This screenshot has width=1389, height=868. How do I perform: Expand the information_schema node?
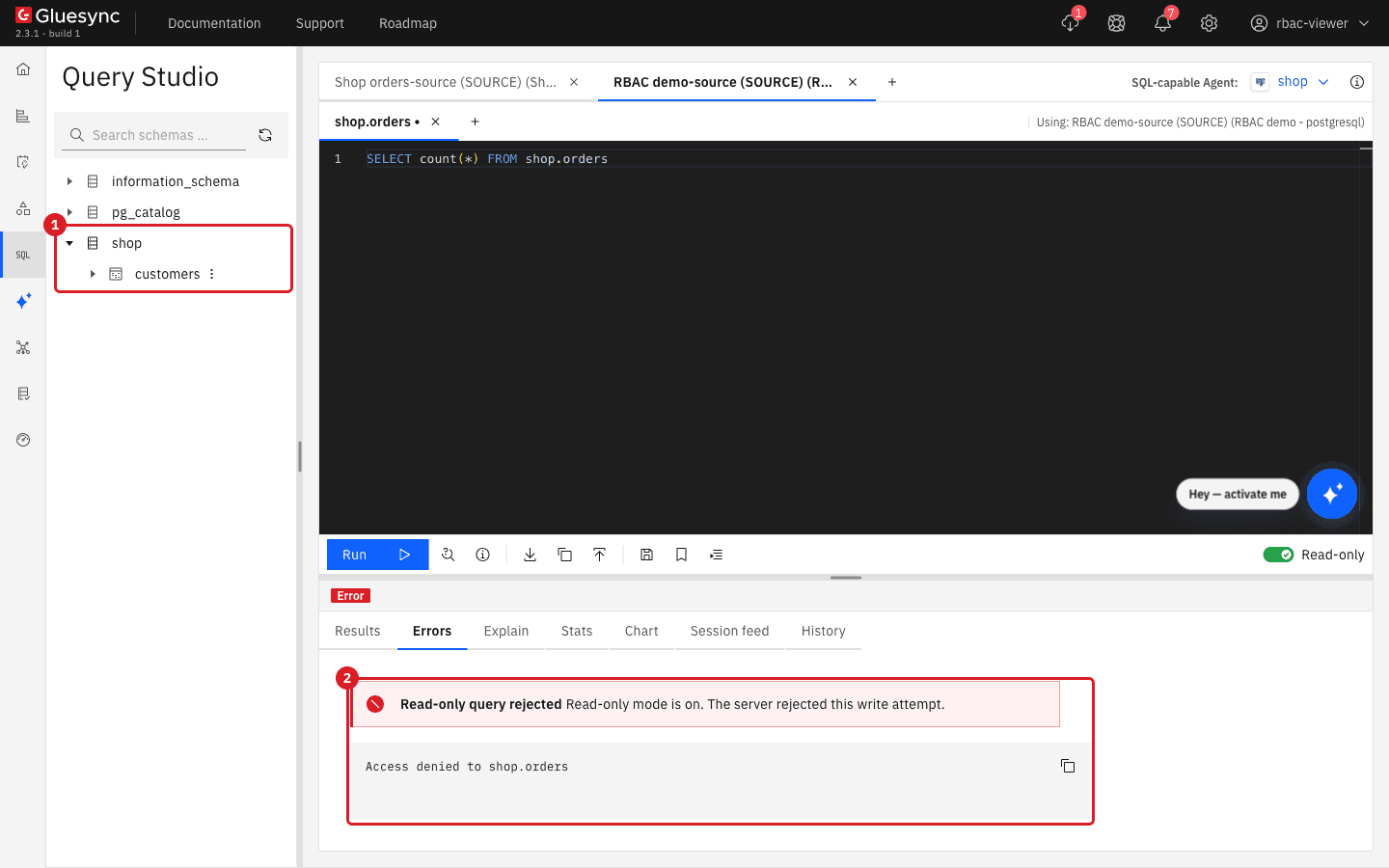69,181
